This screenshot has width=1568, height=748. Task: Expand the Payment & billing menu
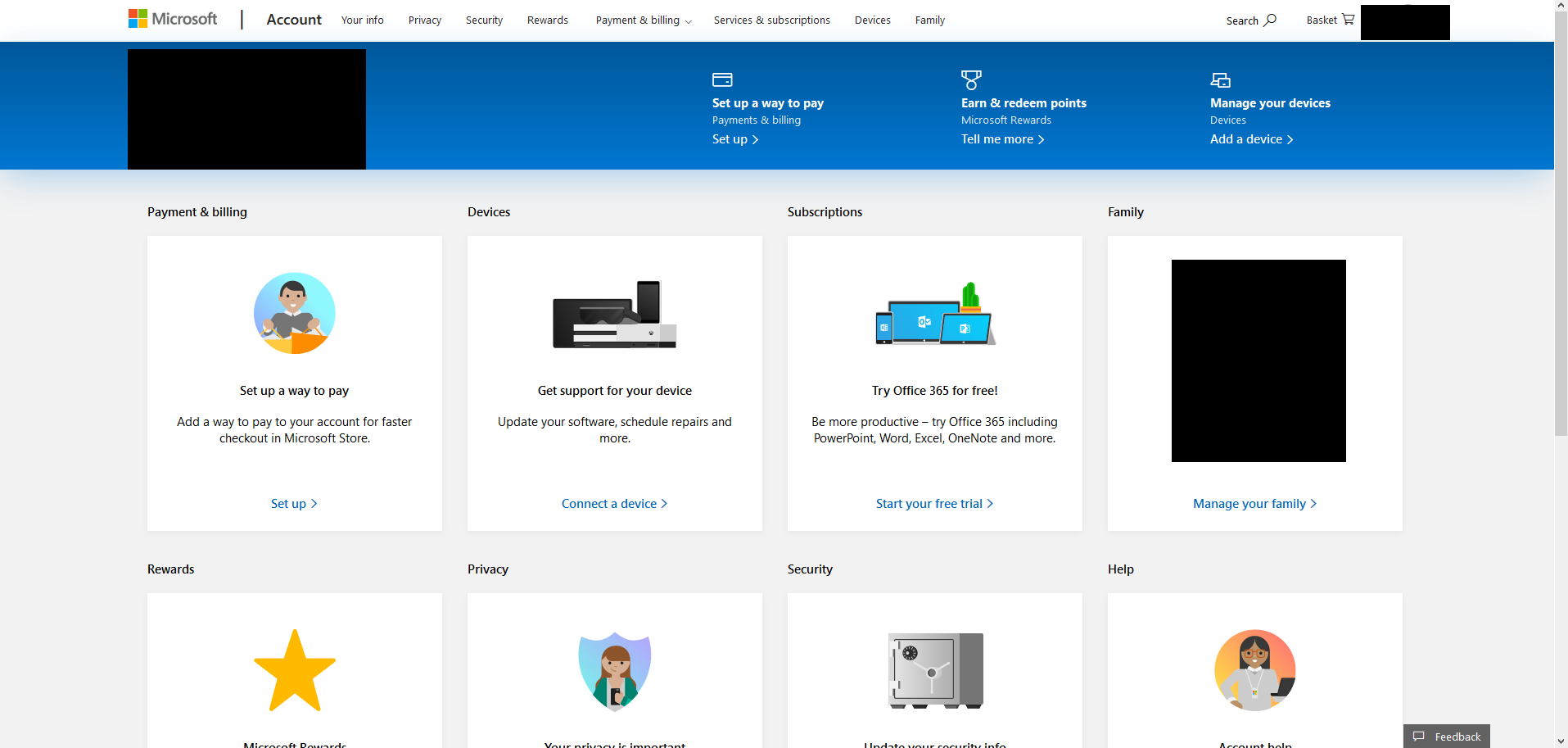644,20
